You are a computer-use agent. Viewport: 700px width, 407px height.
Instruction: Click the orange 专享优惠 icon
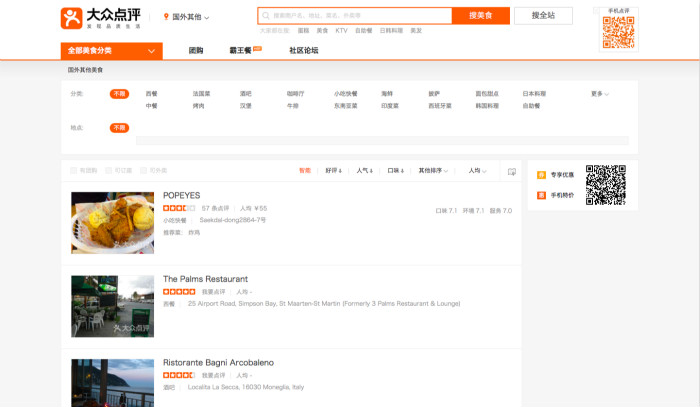click(542, 175)
